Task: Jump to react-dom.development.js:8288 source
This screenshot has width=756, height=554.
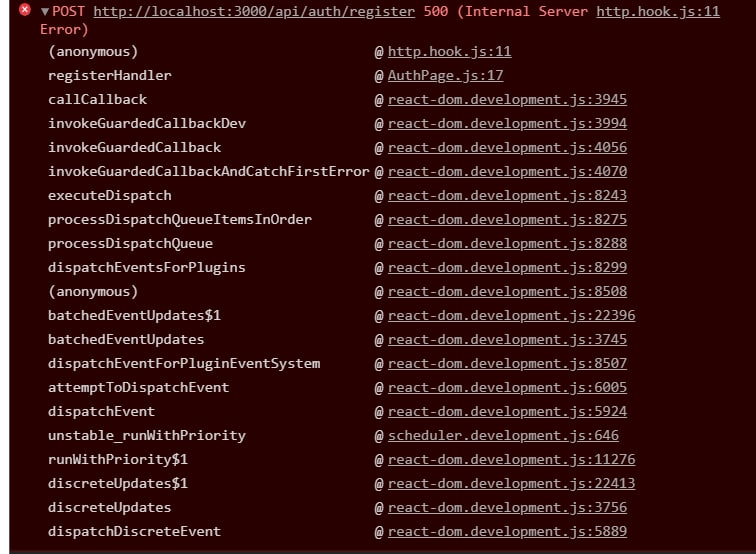Action: (507, 243)
